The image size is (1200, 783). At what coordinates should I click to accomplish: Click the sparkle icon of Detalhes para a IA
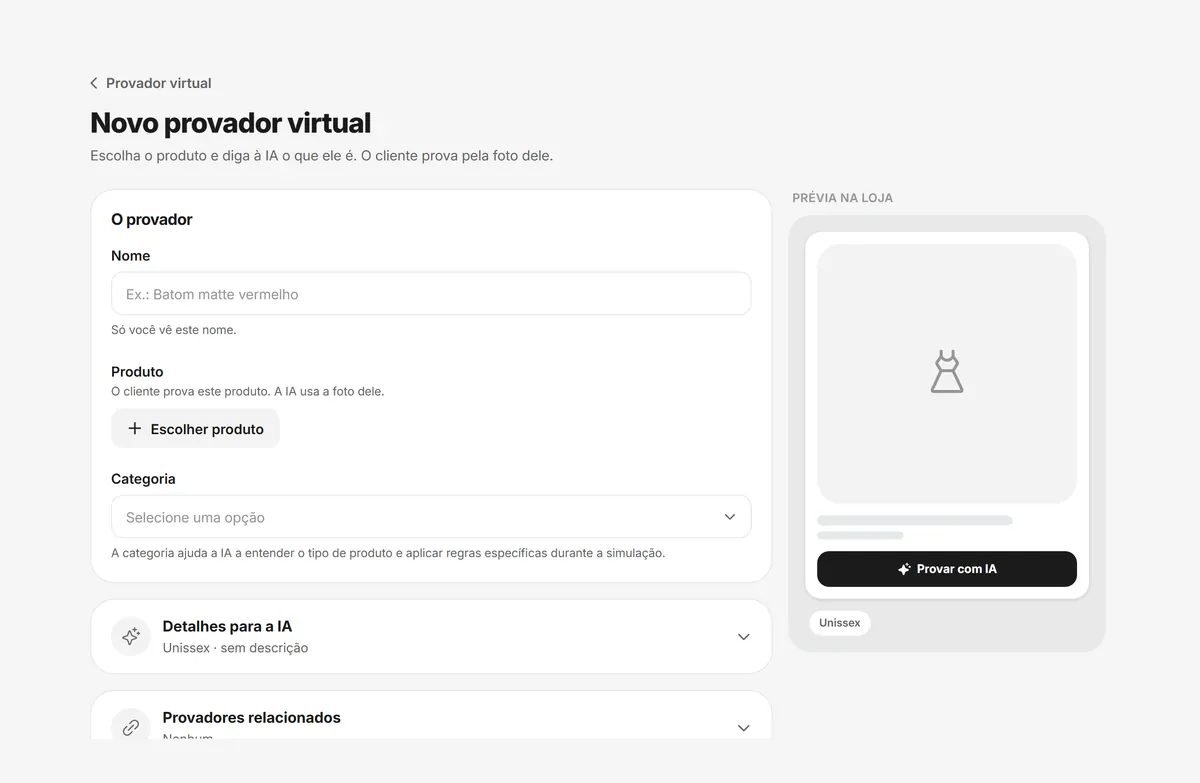131,637
